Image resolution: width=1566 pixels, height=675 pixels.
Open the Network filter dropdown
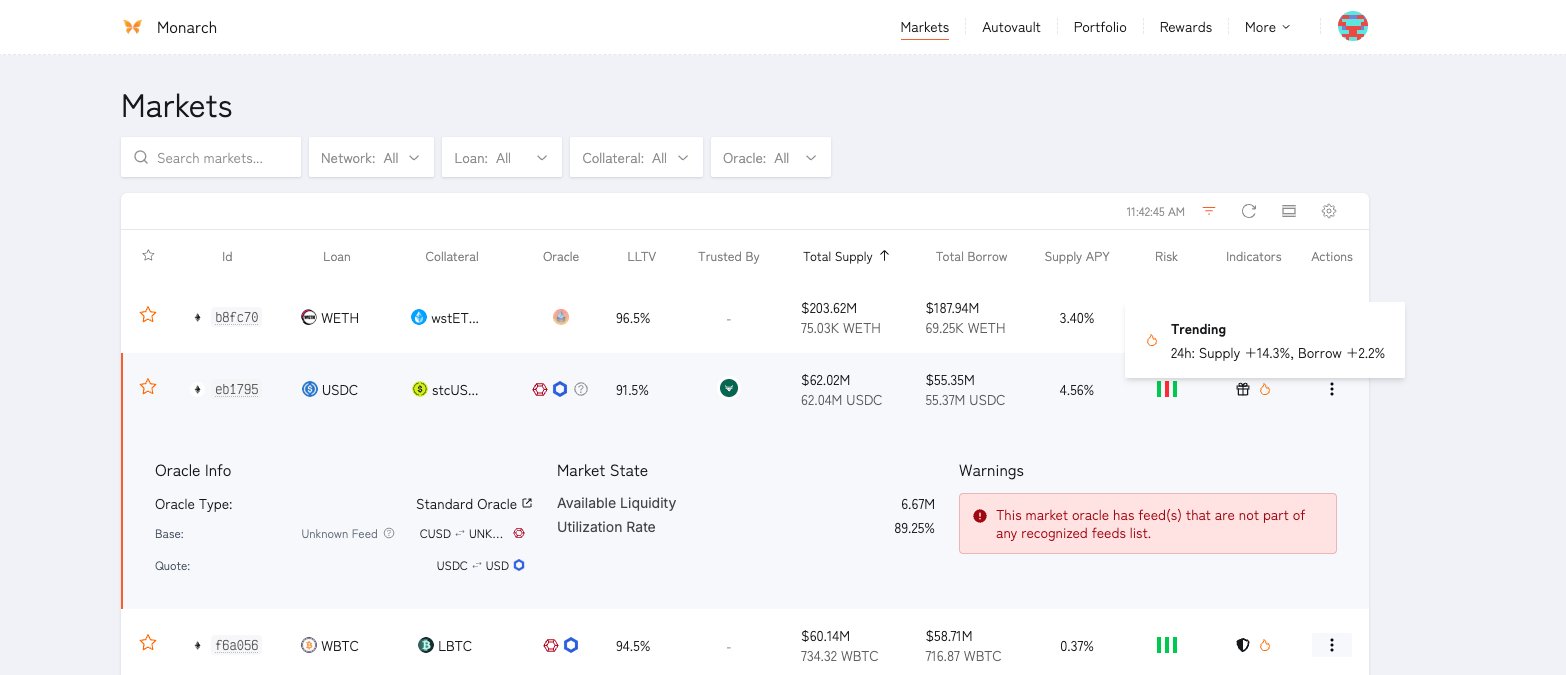coord(371,158)
